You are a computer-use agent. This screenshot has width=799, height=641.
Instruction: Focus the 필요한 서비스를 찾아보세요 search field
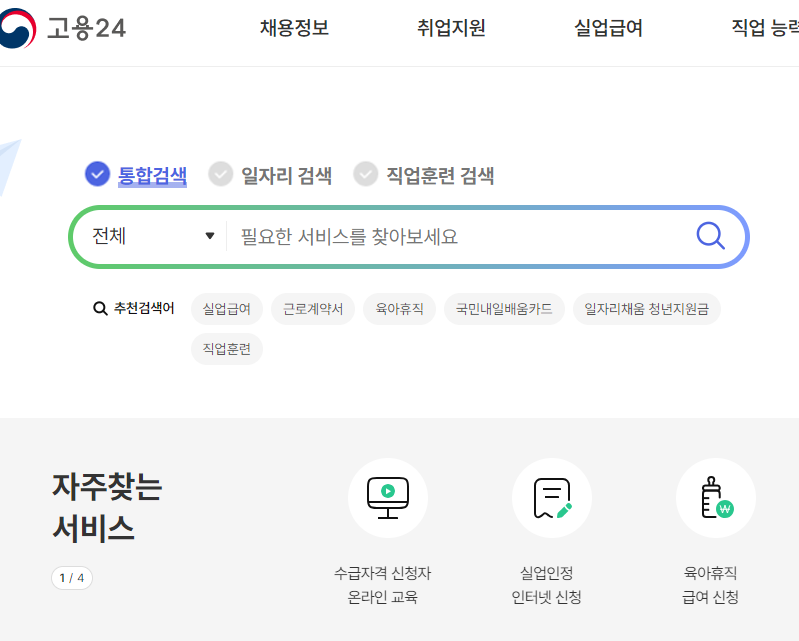459,236
